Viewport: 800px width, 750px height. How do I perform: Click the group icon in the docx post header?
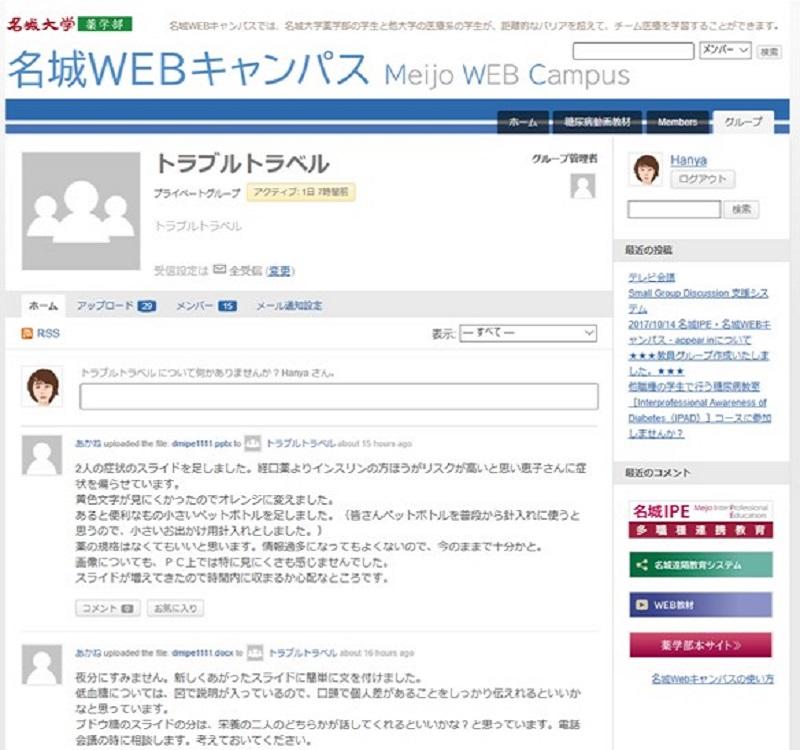coord(255,653)
